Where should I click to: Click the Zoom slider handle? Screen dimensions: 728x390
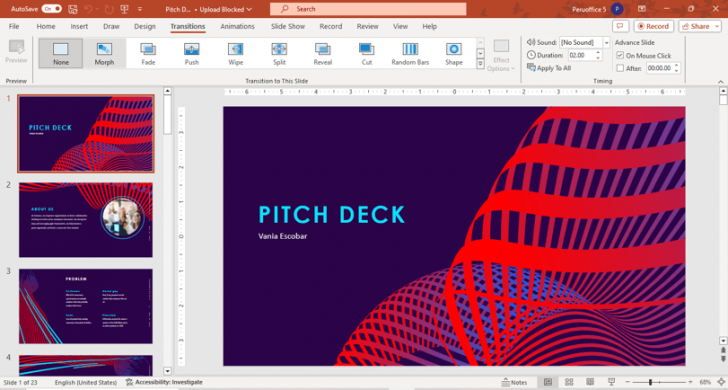650,382
